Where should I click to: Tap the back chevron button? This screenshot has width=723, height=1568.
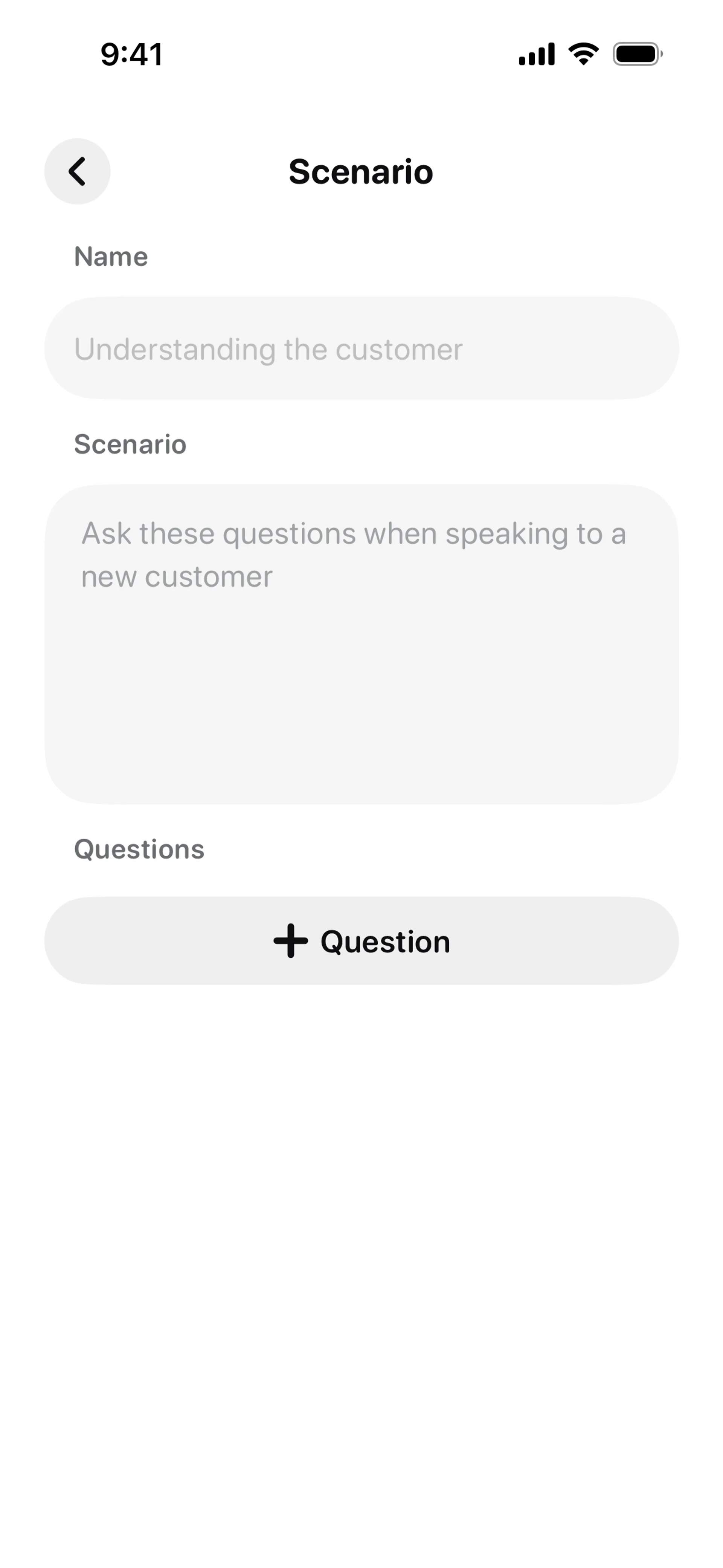coord(77,172)
